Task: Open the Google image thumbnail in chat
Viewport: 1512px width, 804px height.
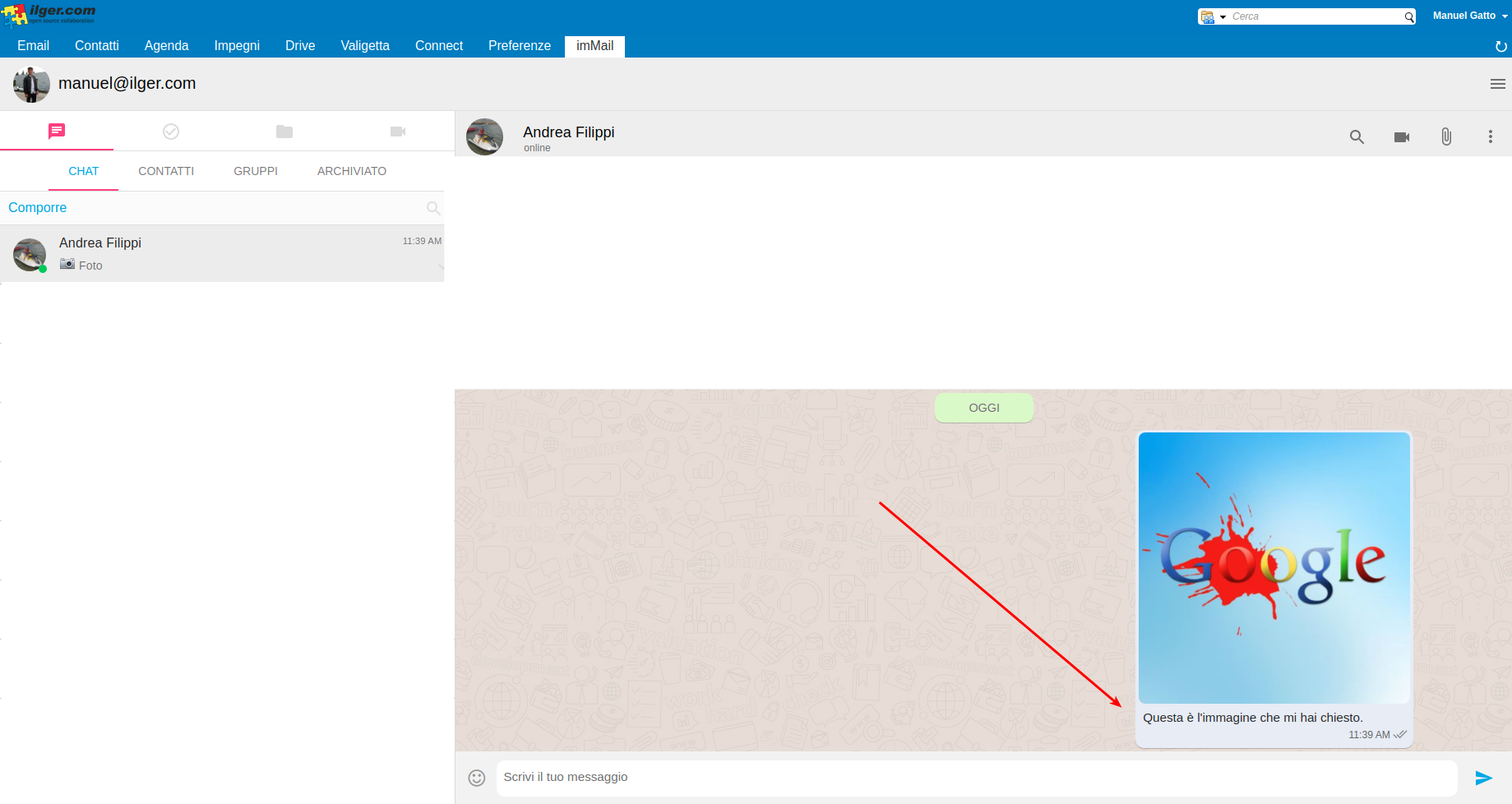Action: click(x=1274, y=568)
